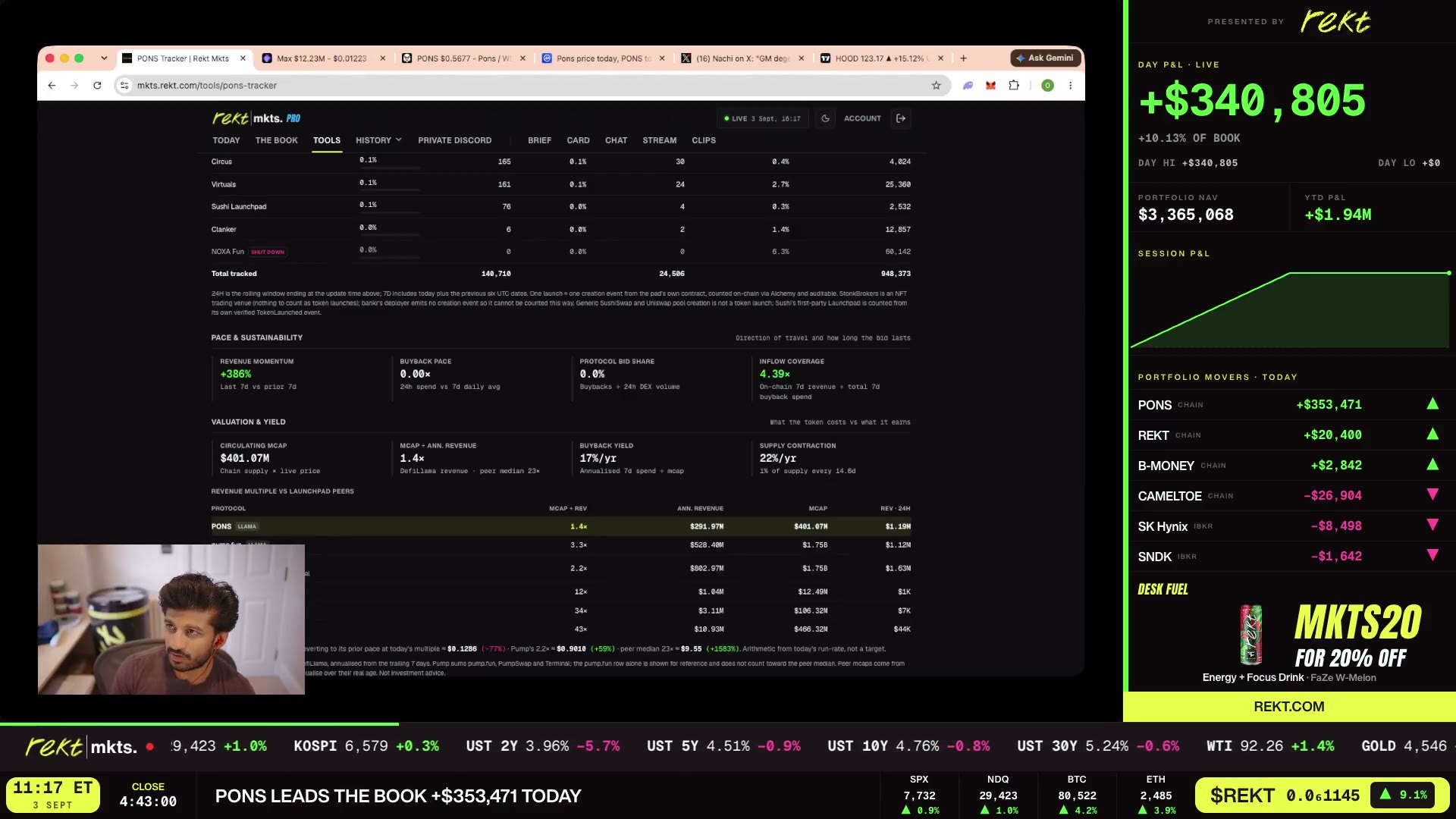Expand the HISTORY dropdown menu
Image resolution: width=1456 pixels, height=819 pixels.
[x=378, y=140]
